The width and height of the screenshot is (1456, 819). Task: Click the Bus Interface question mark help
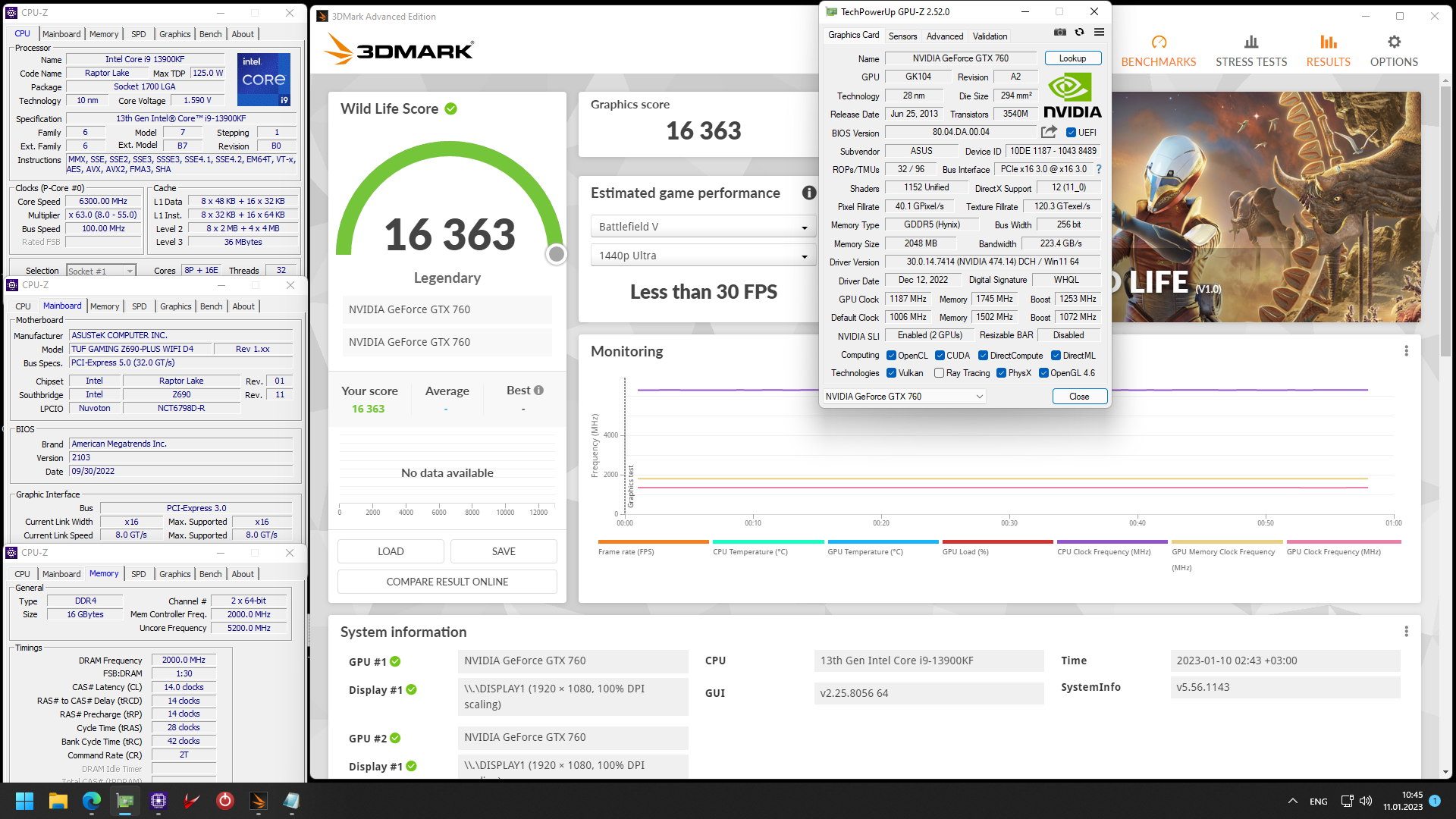coord(1099,169)
